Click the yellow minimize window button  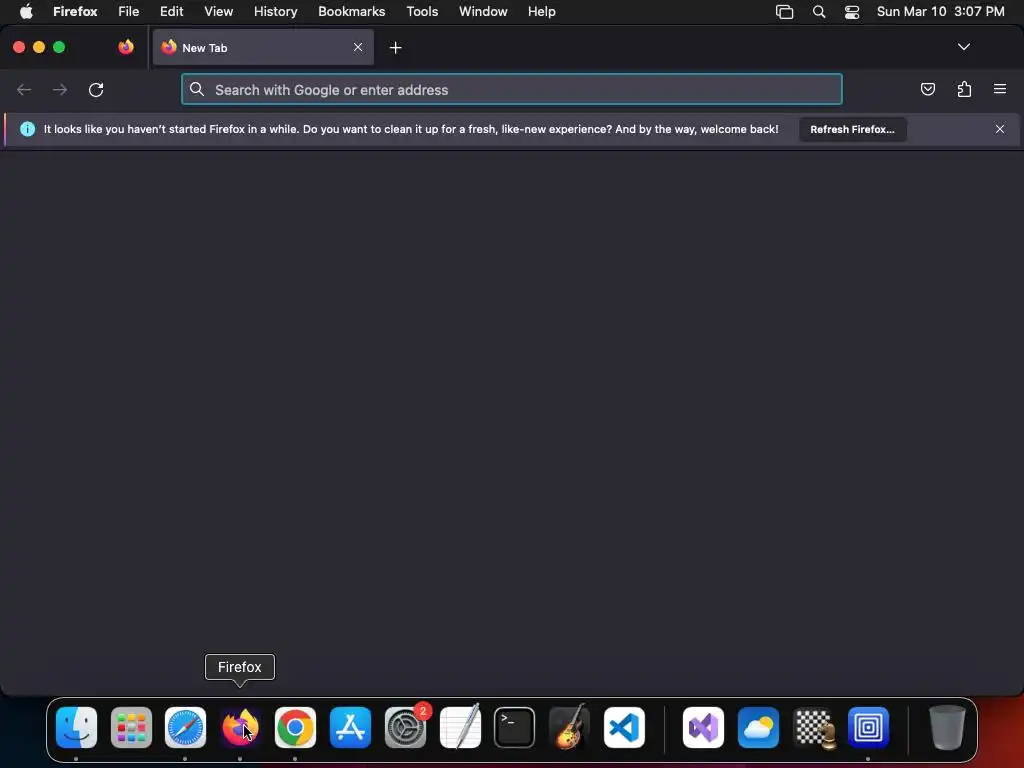39,47
